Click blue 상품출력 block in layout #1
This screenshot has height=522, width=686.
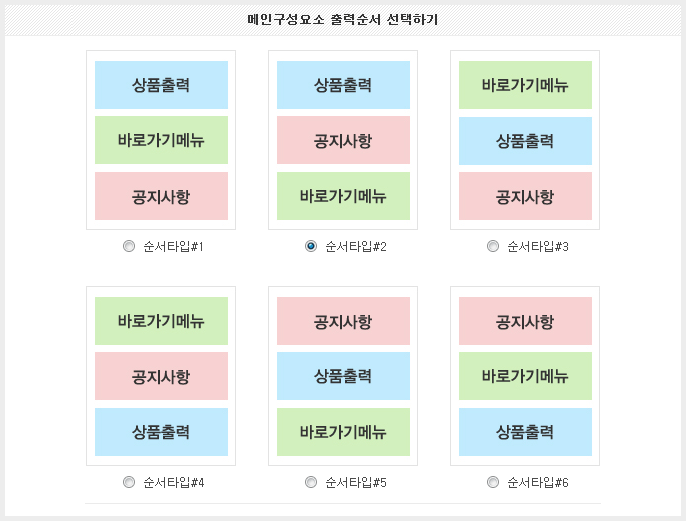[161, 85]
